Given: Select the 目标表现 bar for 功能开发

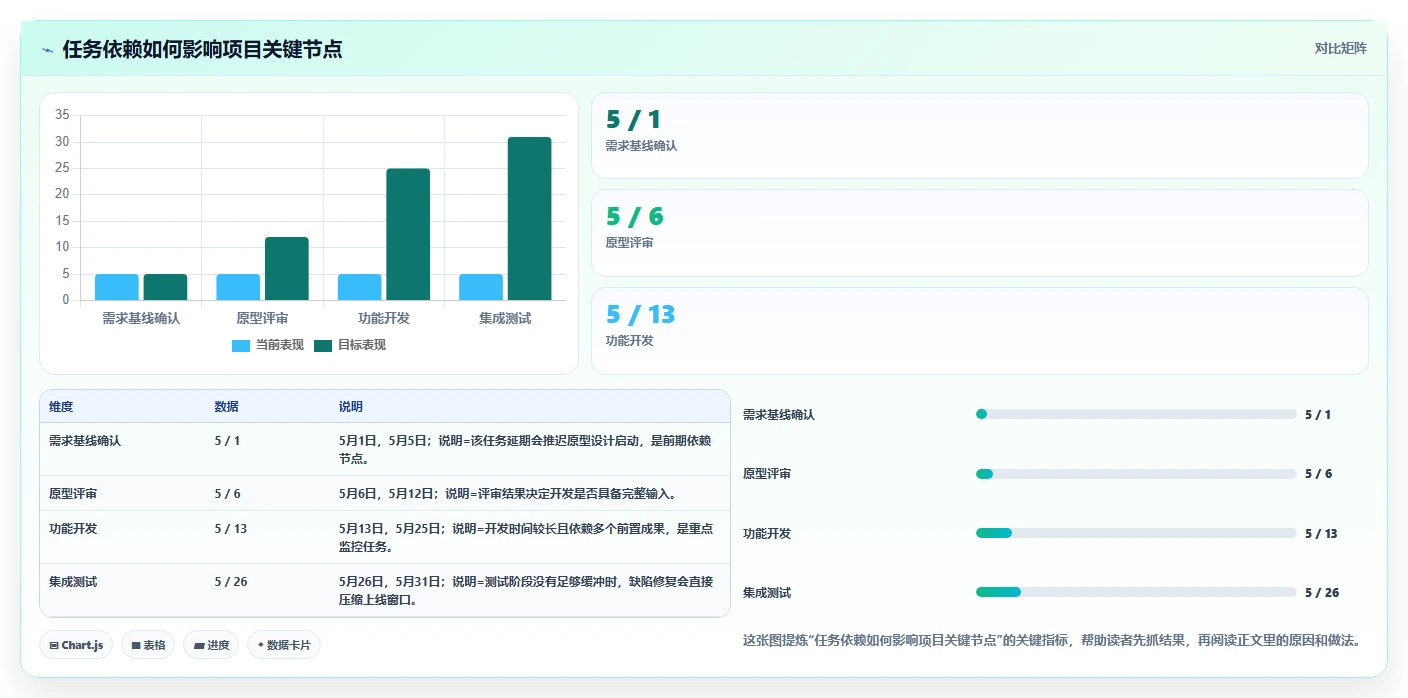Looking at the screenshot, I should (x=408, y=234).
